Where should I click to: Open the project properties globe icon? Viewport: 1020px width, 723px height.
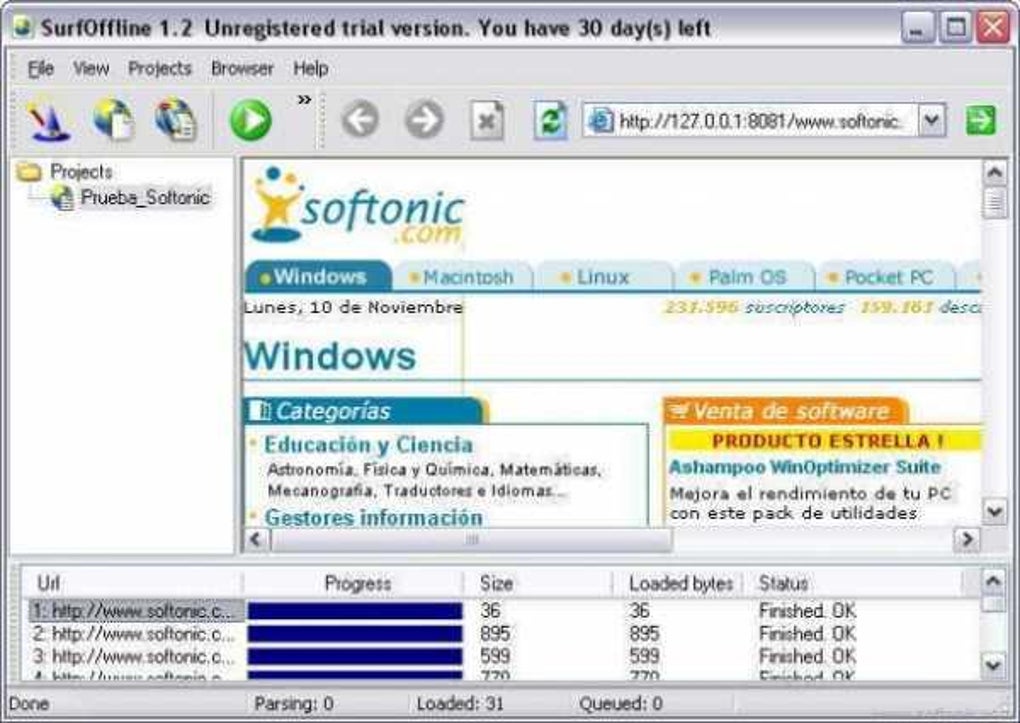pyautogui.click(x=176, y=120)
